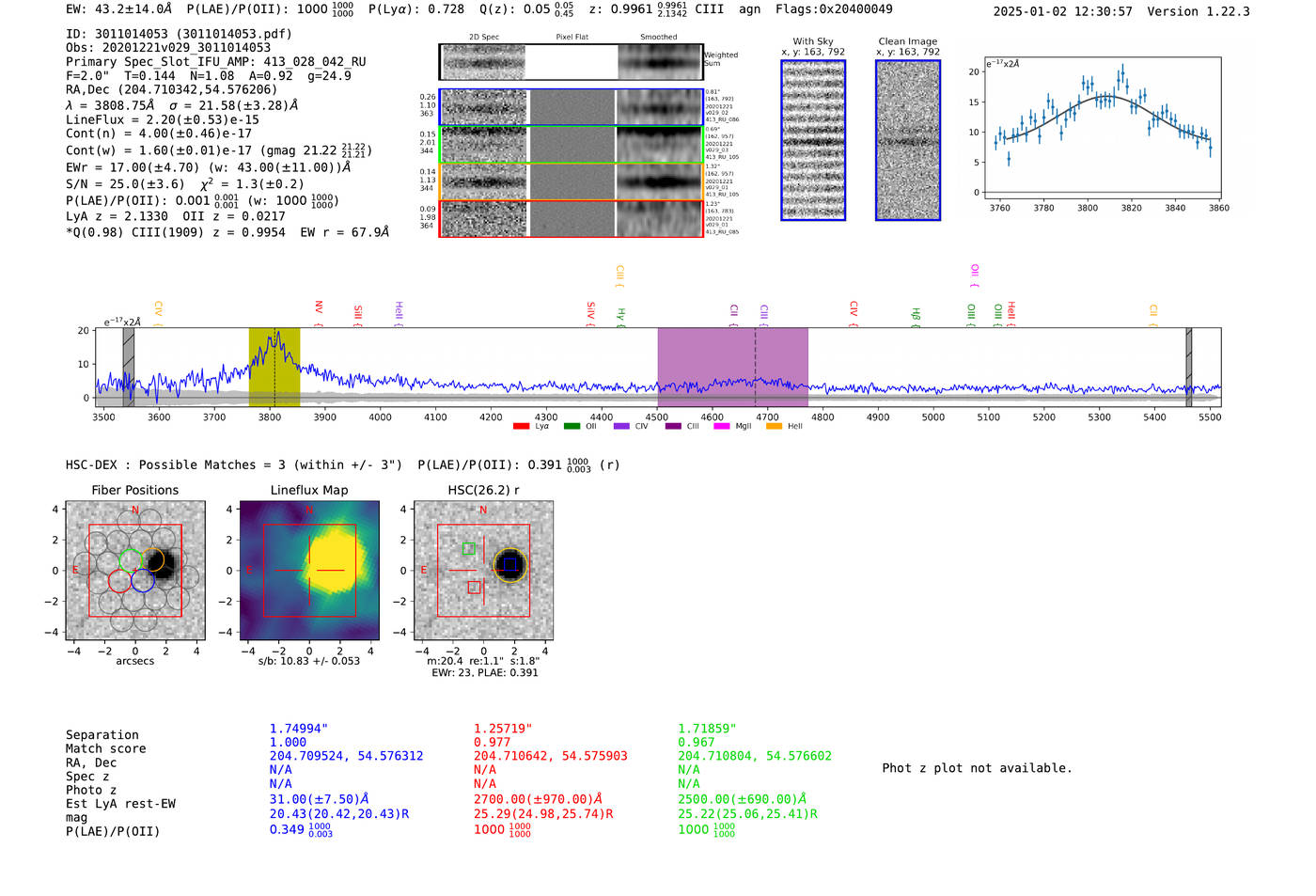This screenshot has height=896, width=1316.
Task: Pick the magenta MgII legend swatch
Action: 722,426
